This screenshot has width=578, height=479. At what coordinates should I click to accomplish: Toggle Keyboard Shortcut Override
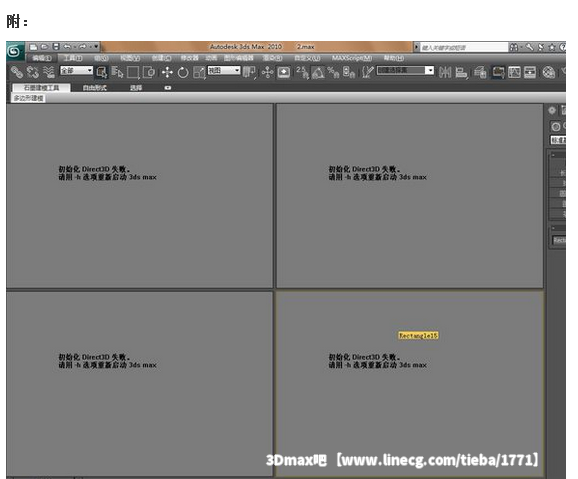point(283,72)
